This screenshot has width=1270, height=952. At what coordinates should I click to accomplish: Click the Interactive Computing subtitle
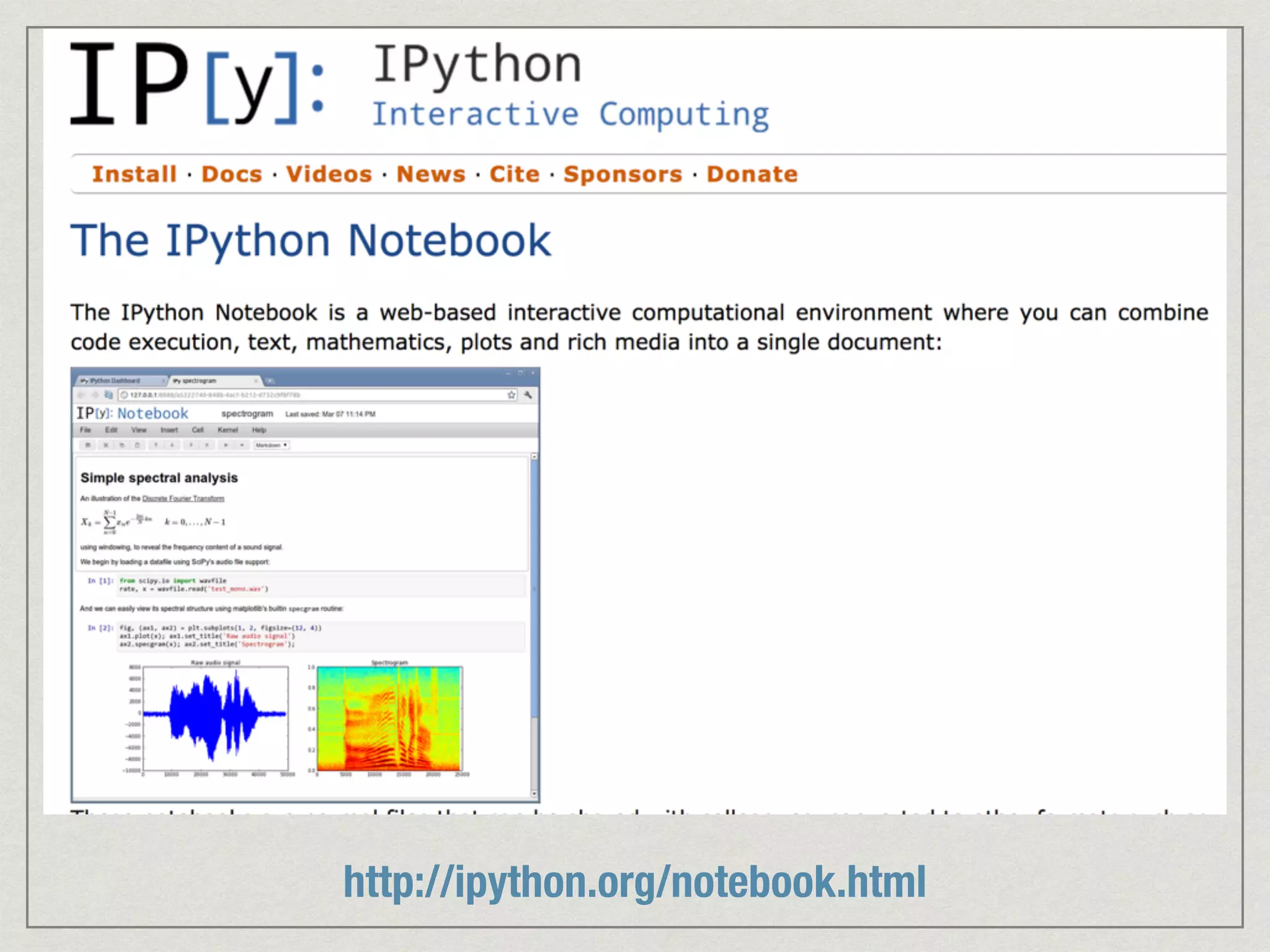(571, 115)
